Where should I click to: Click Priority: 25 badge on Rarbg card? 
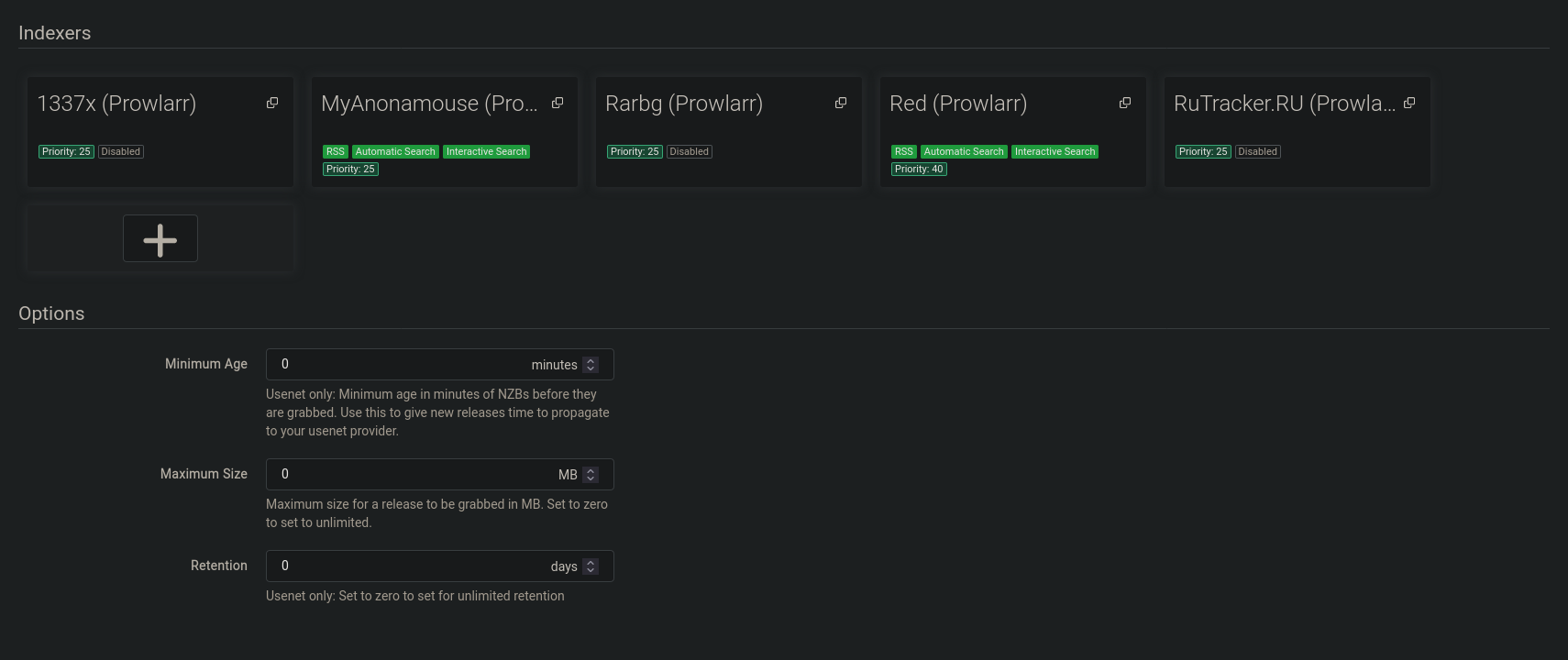[635, 151]
